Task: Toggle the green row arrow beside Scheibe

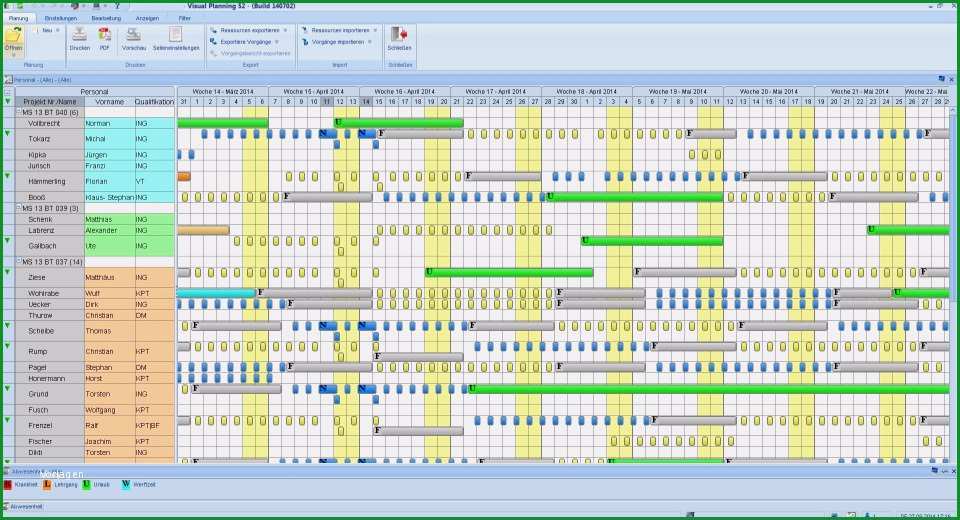Action: [7, 325]
